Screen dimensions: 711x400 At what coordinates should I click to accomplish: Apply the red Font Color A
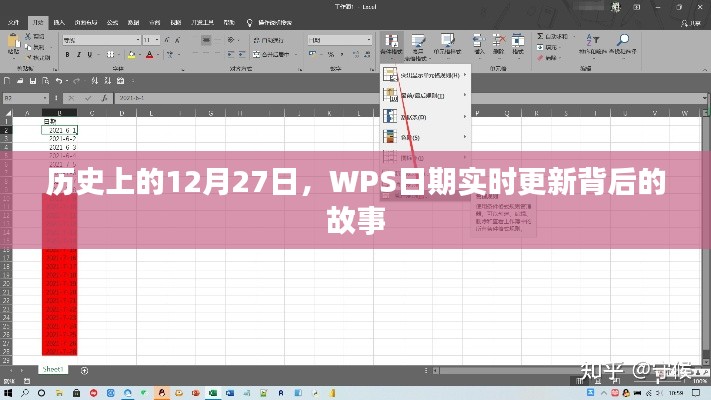[x=150, y=55]
